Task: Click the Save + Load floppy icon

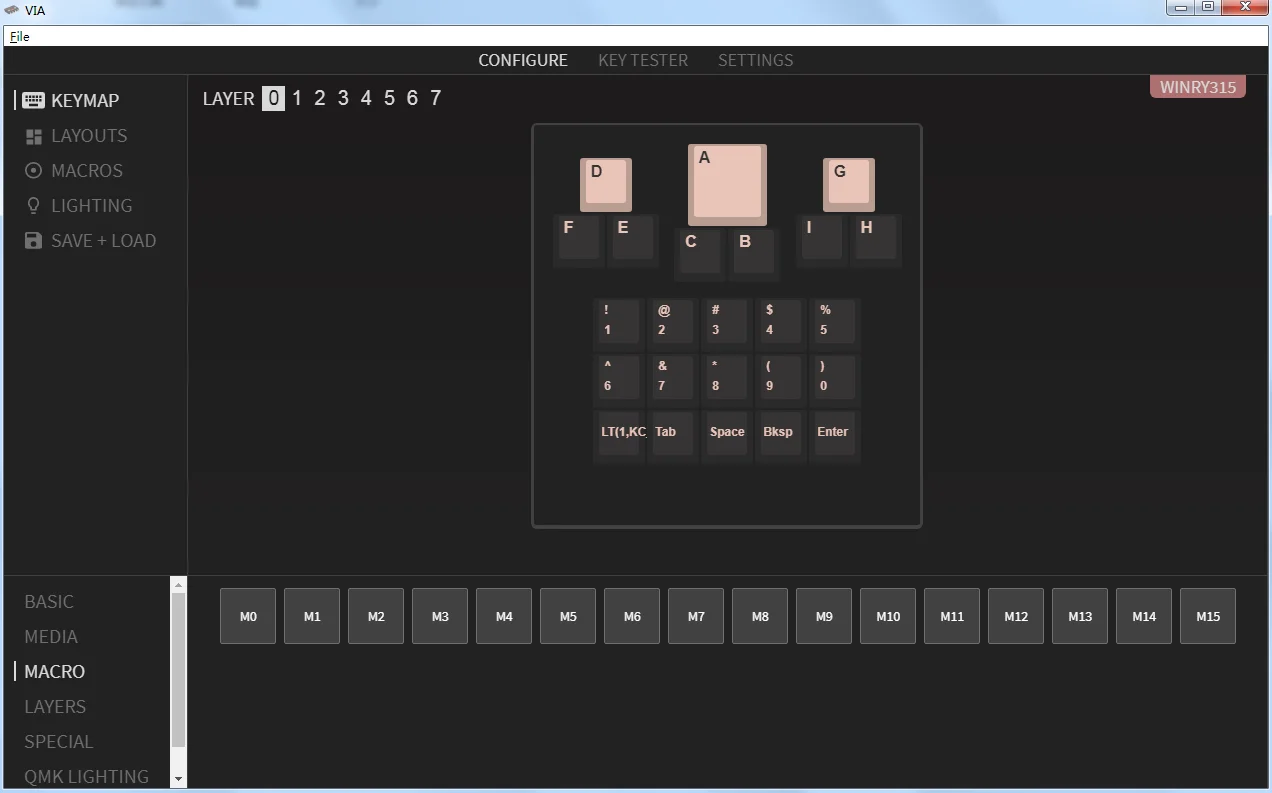Action: [34, 241]
